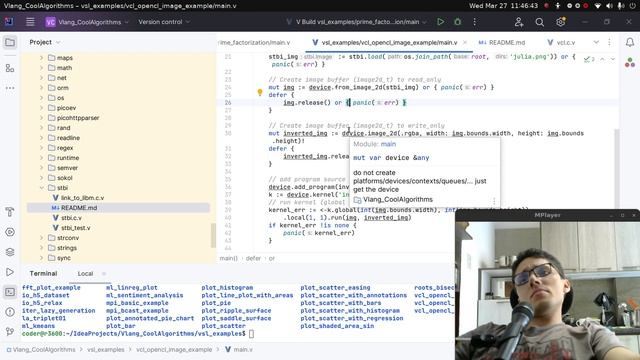640x360 pixels.
Task: Show more tool windows ellipsis
Action: point(10,88)
